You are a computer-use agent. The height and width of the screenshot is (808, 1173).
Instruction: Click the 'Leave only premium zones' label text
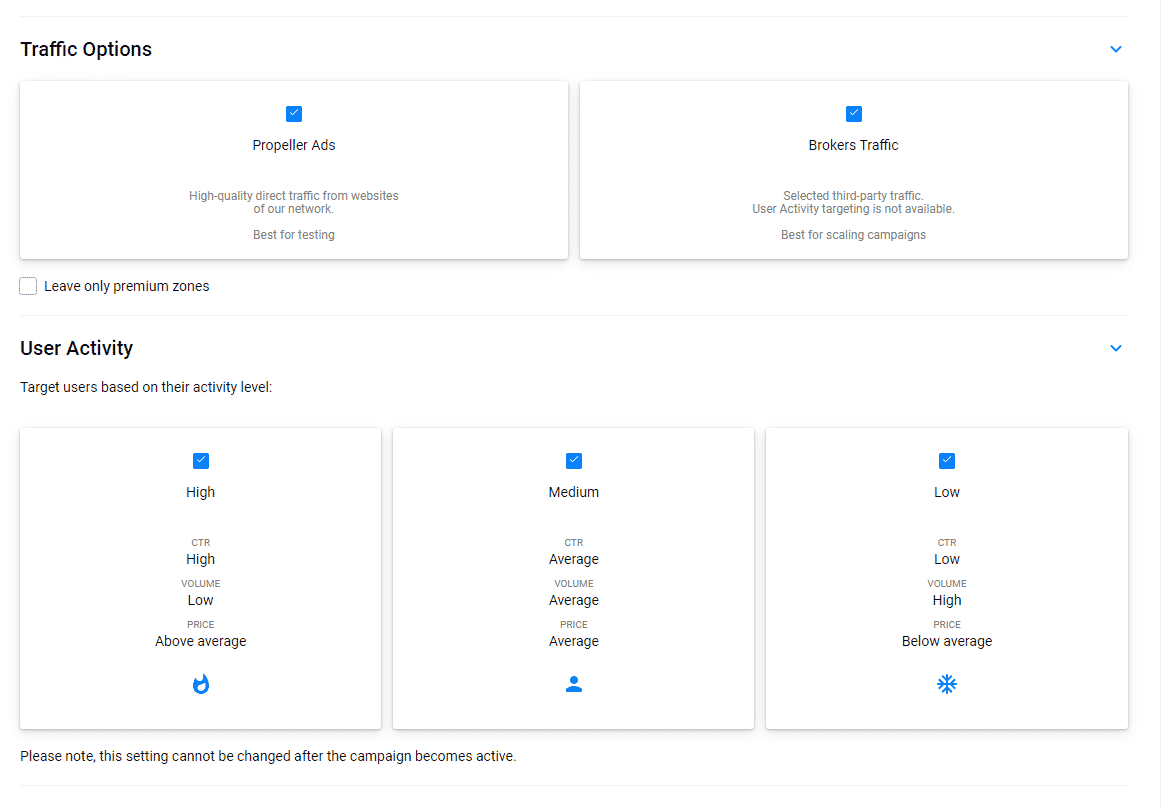point(127,286)
